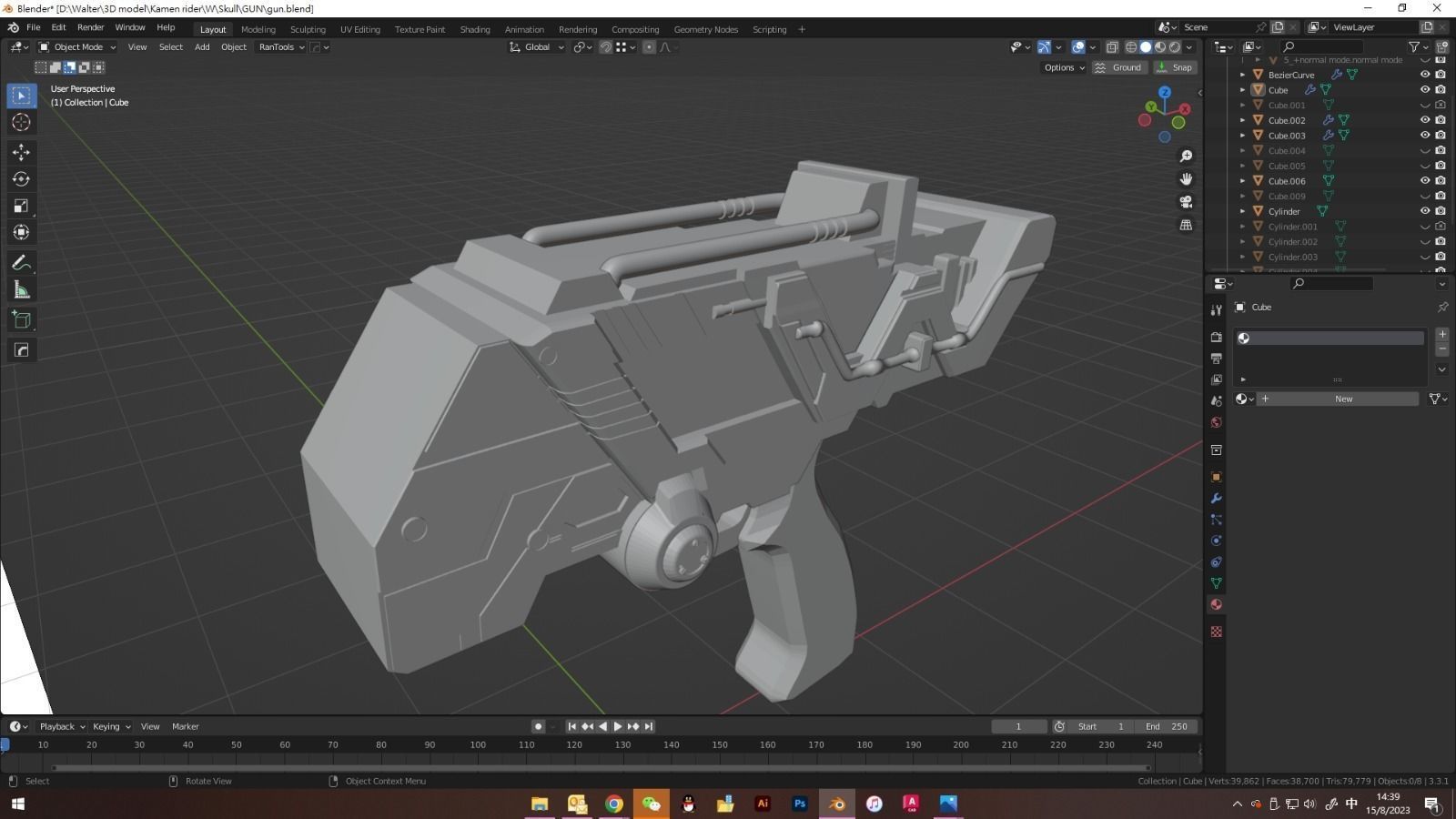Activate the Move tool
This screenshot has width=1456, height=819.
click(x=21, y=152)
